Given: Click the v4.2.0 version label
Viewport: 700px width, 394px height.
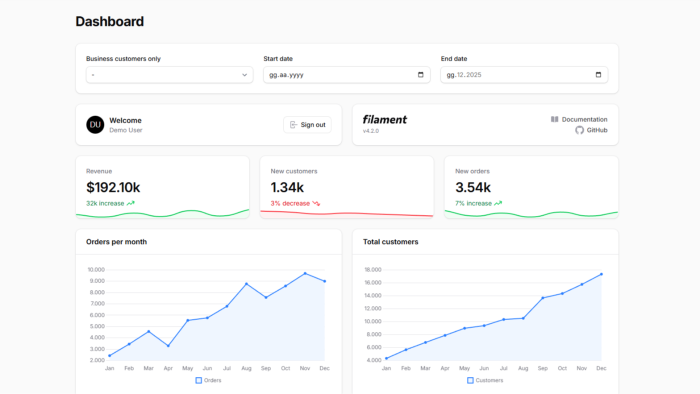Looking at the screenshot, I should 371,131.
